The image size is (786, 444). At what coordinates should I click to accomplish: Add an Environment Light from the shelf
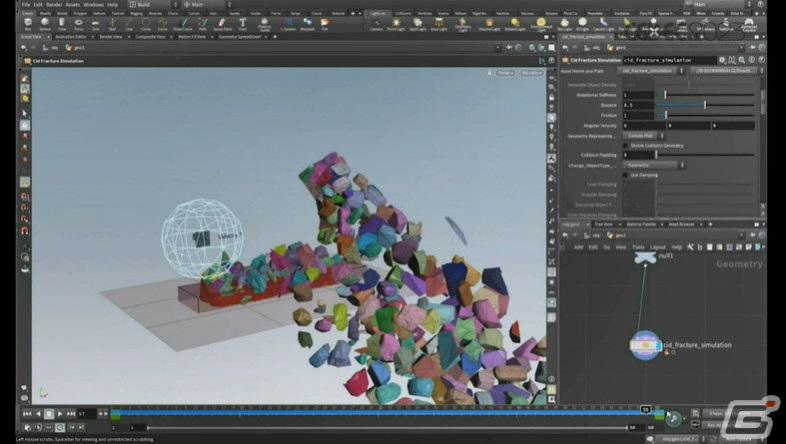pos(541,24)
